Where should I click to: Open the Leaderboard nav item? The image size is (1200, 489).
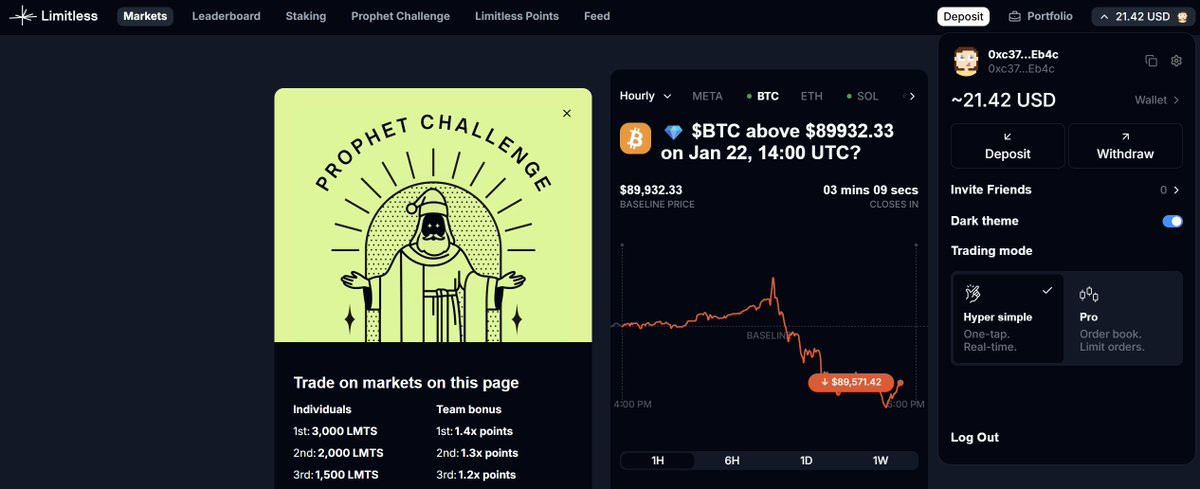coord(226,16)
